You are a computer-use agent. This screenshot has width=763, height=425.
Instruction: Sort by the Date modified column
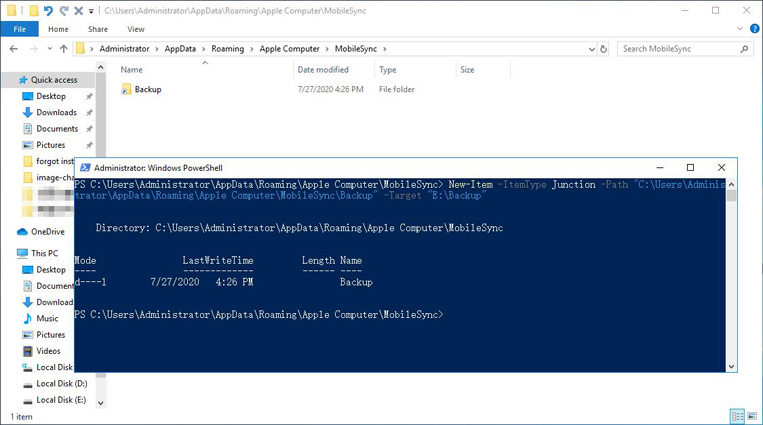click(x=323, y=70)
